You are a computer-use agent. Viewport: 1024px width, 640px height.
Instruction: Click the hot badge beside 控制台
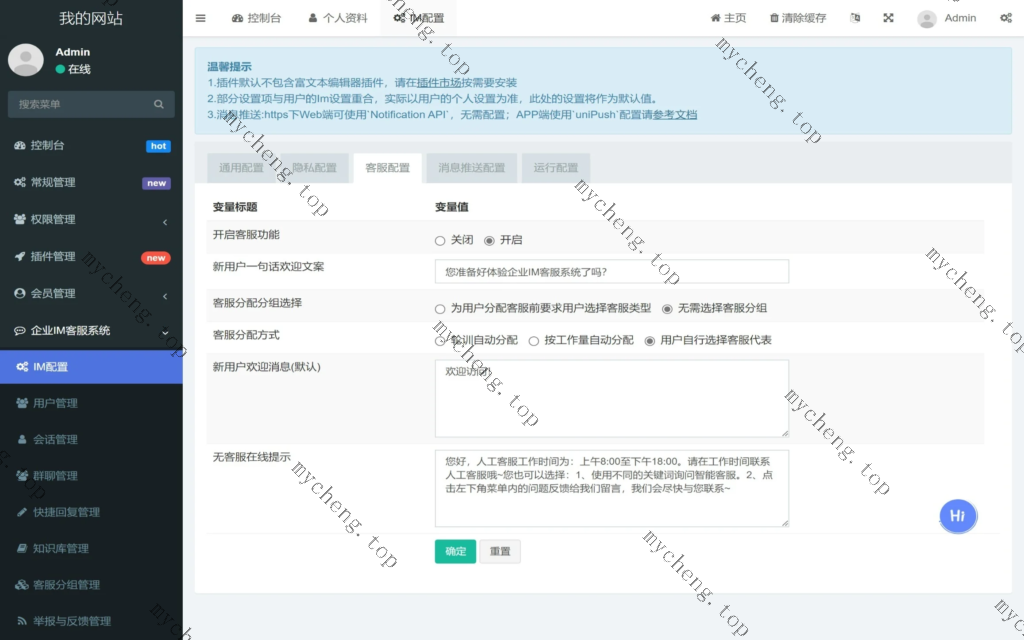click(158, 146)
